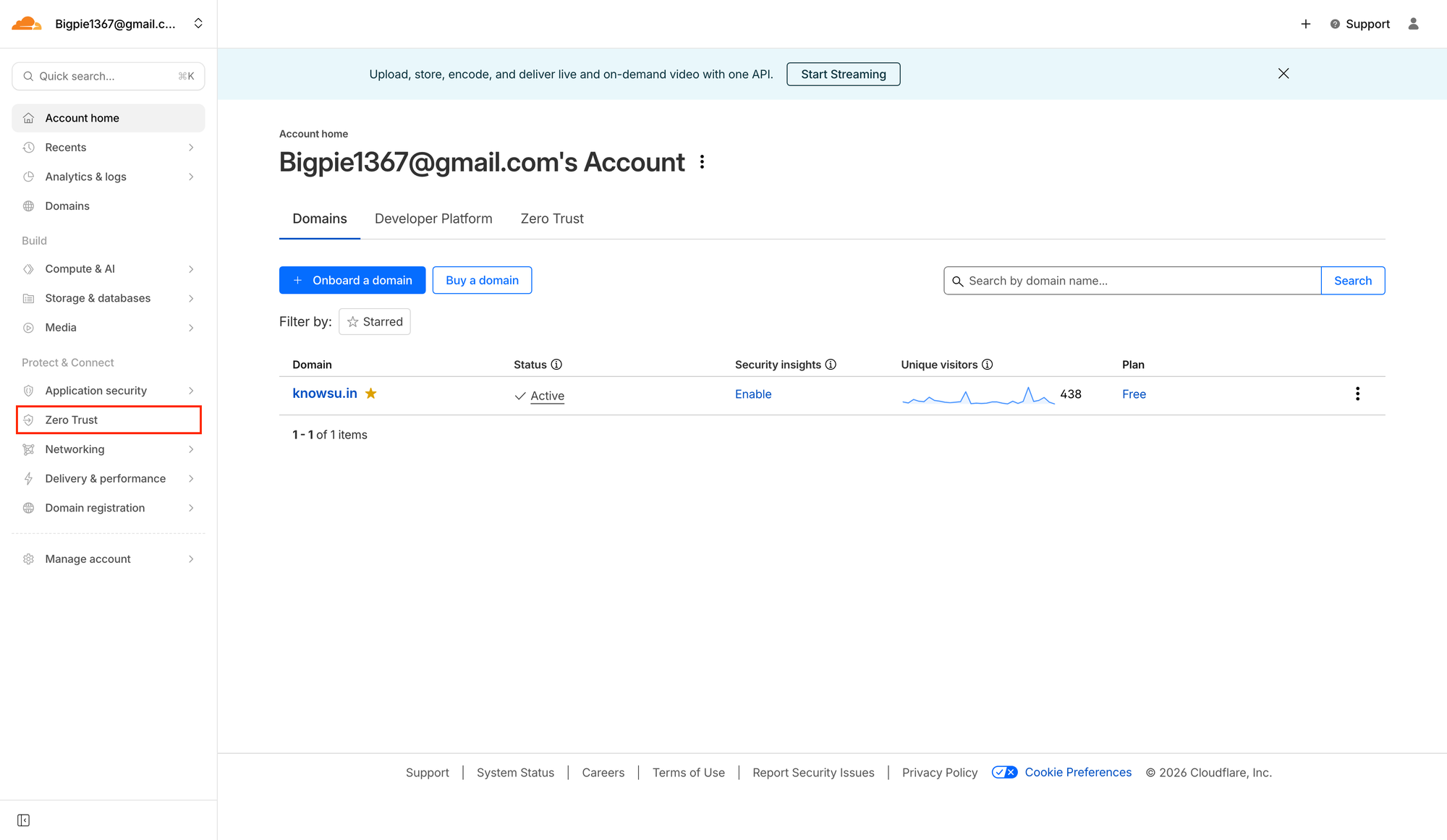
Task: Unstar the knowsu.in domain
Action: 371,394
